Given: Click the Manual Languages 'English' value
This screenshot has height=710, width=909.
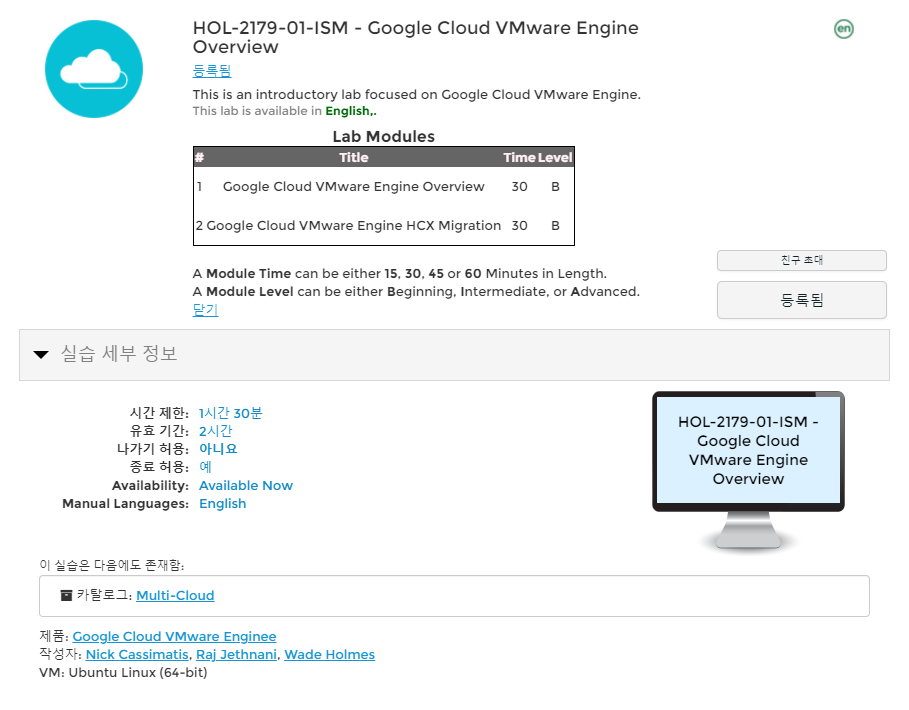Looking at the screenshot, I should coord(223,504).
